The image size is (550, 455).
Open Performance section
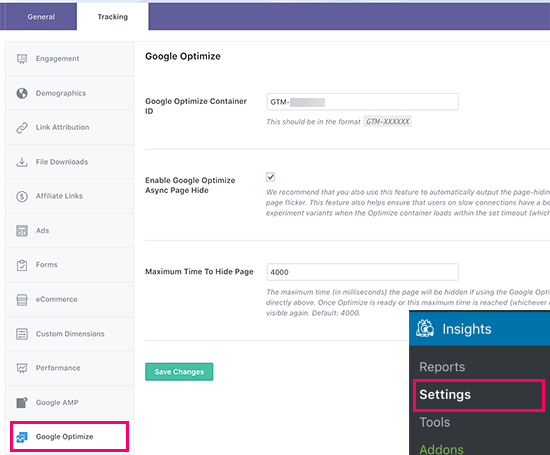point(69,368)
